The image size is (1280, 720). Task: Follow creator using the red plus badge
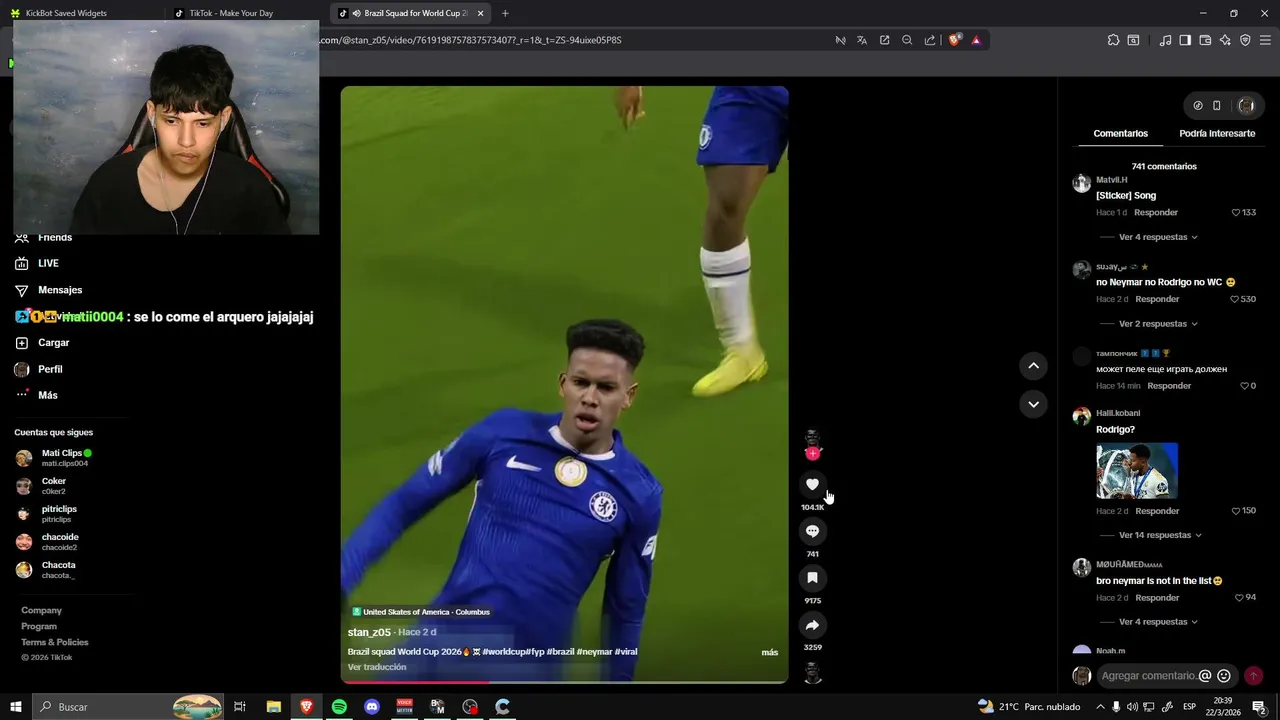coord(812,454)
